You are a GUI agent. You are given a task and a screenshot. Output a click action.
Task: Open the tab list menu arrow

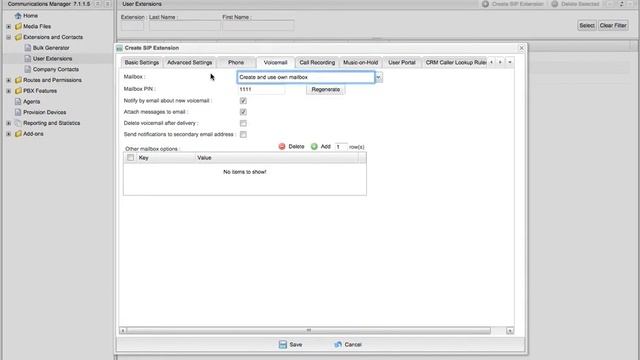point(510,62)
